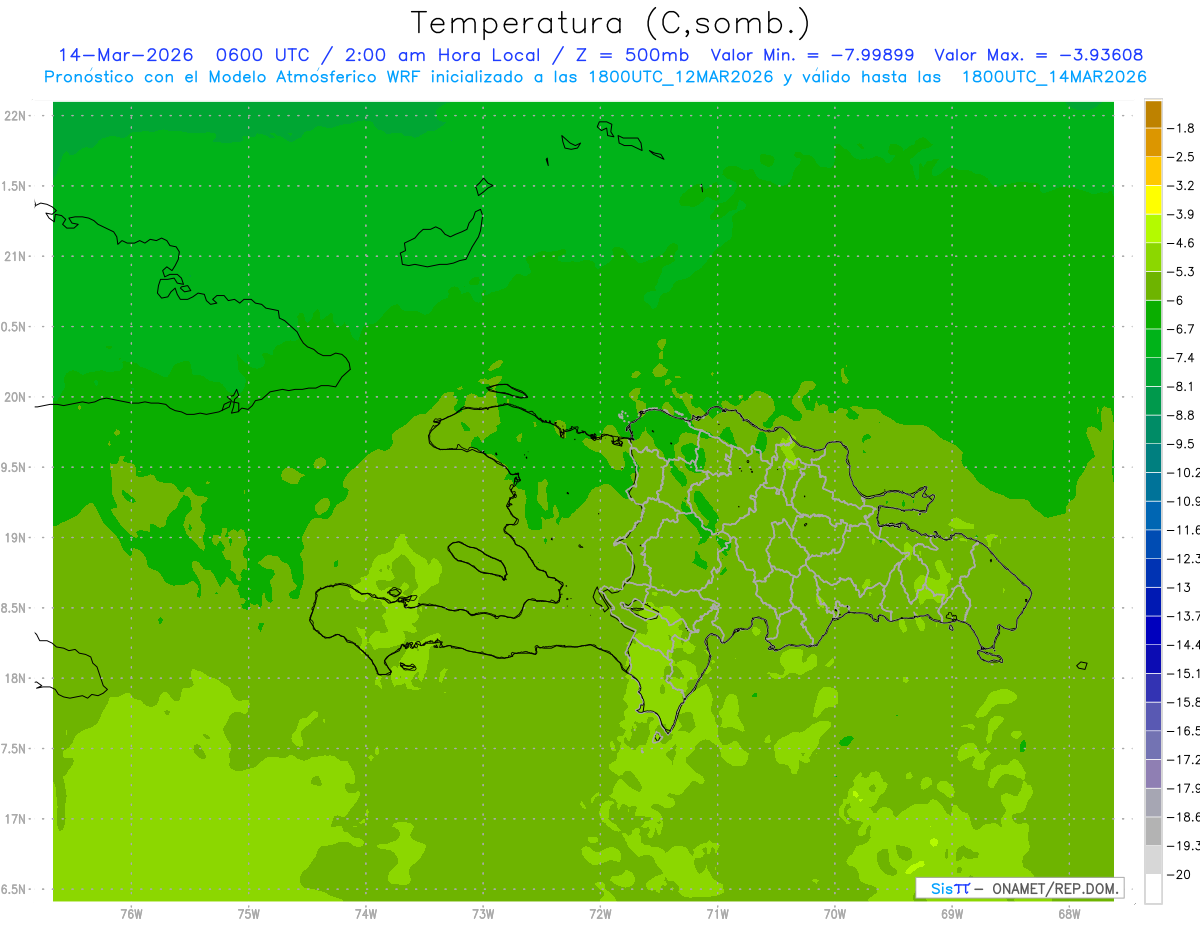This screenshot has width=1200, height=927.
Task: Click the green swatch between -6 and -6.7
Action: point(1153,315)
